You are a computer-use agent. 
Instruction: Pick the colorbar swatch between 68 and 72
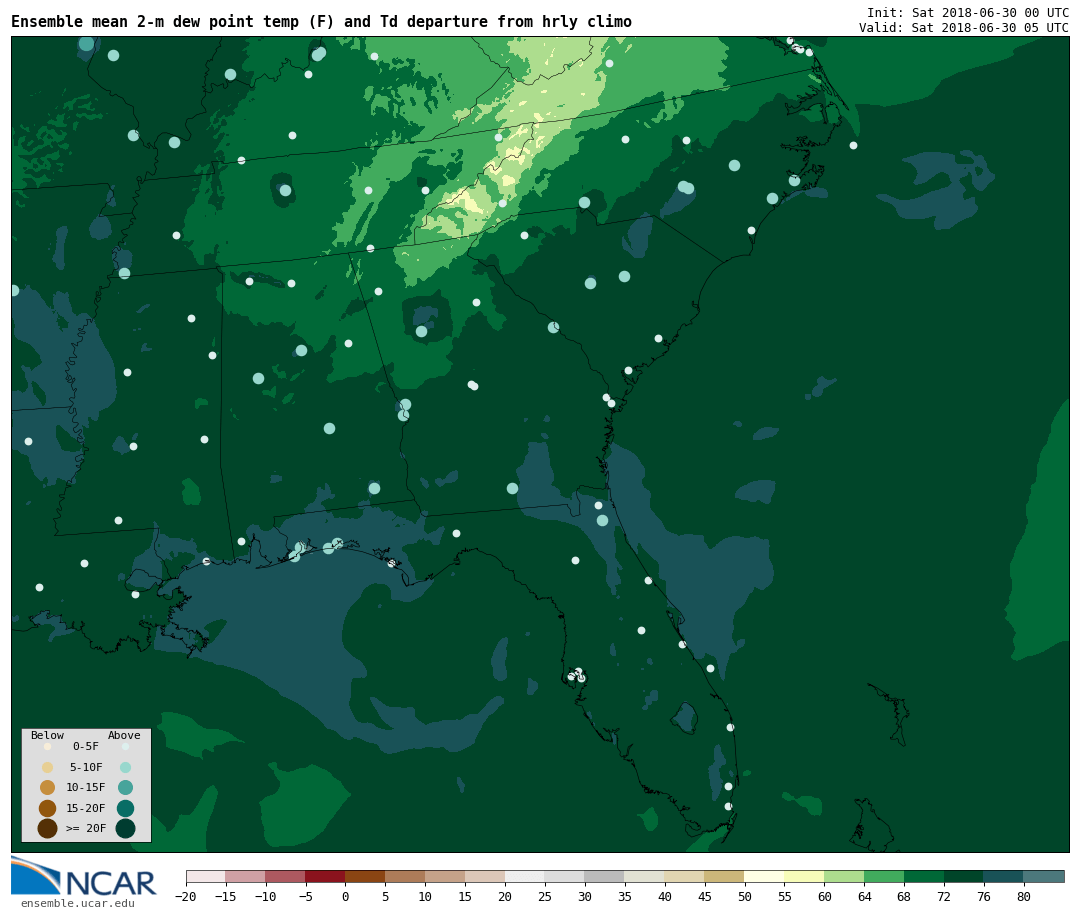pos(925,876)
